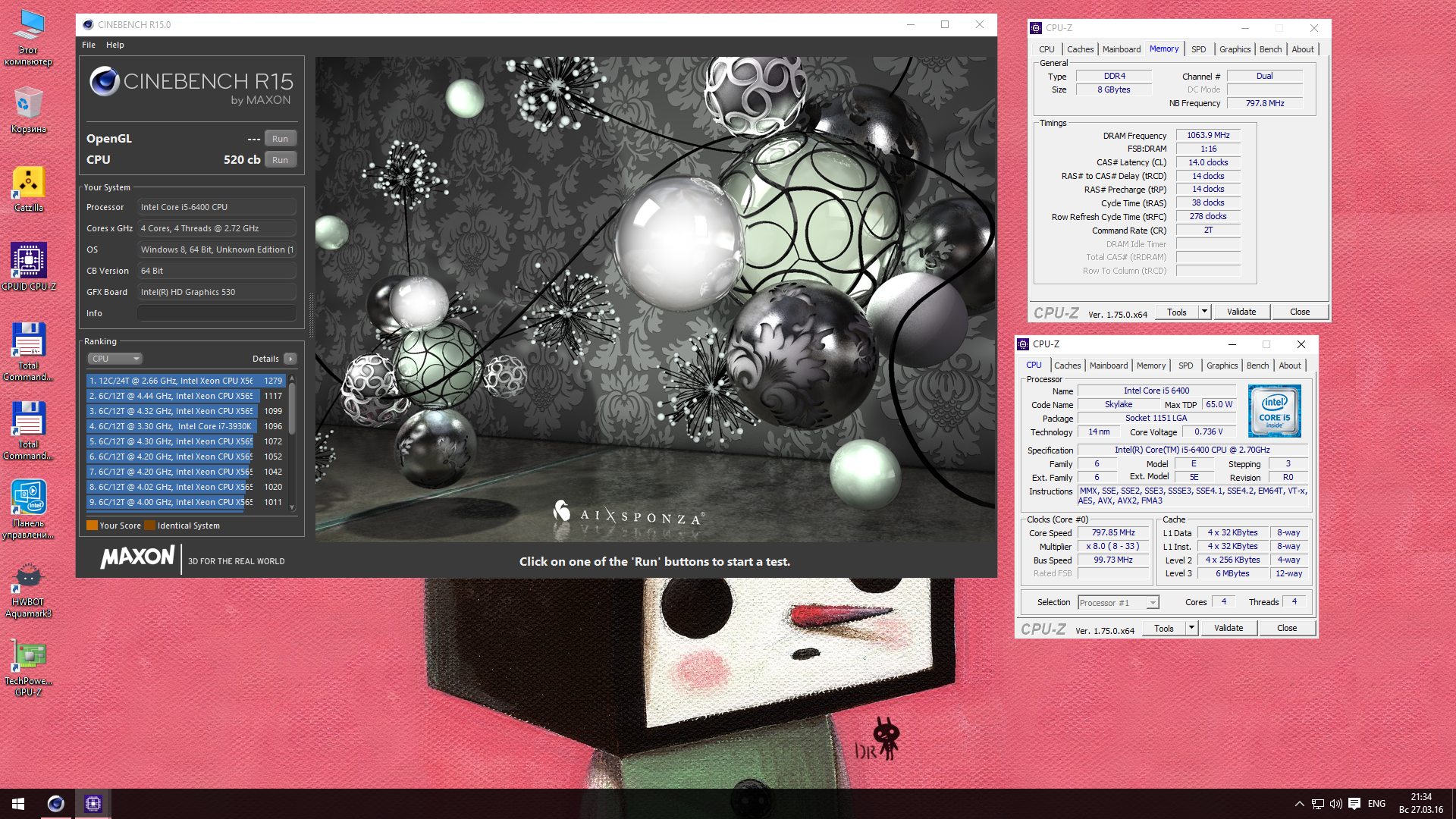1456x819 pixels.
Task: Show hidden tray icons chevron
Action: (1299, 804)
